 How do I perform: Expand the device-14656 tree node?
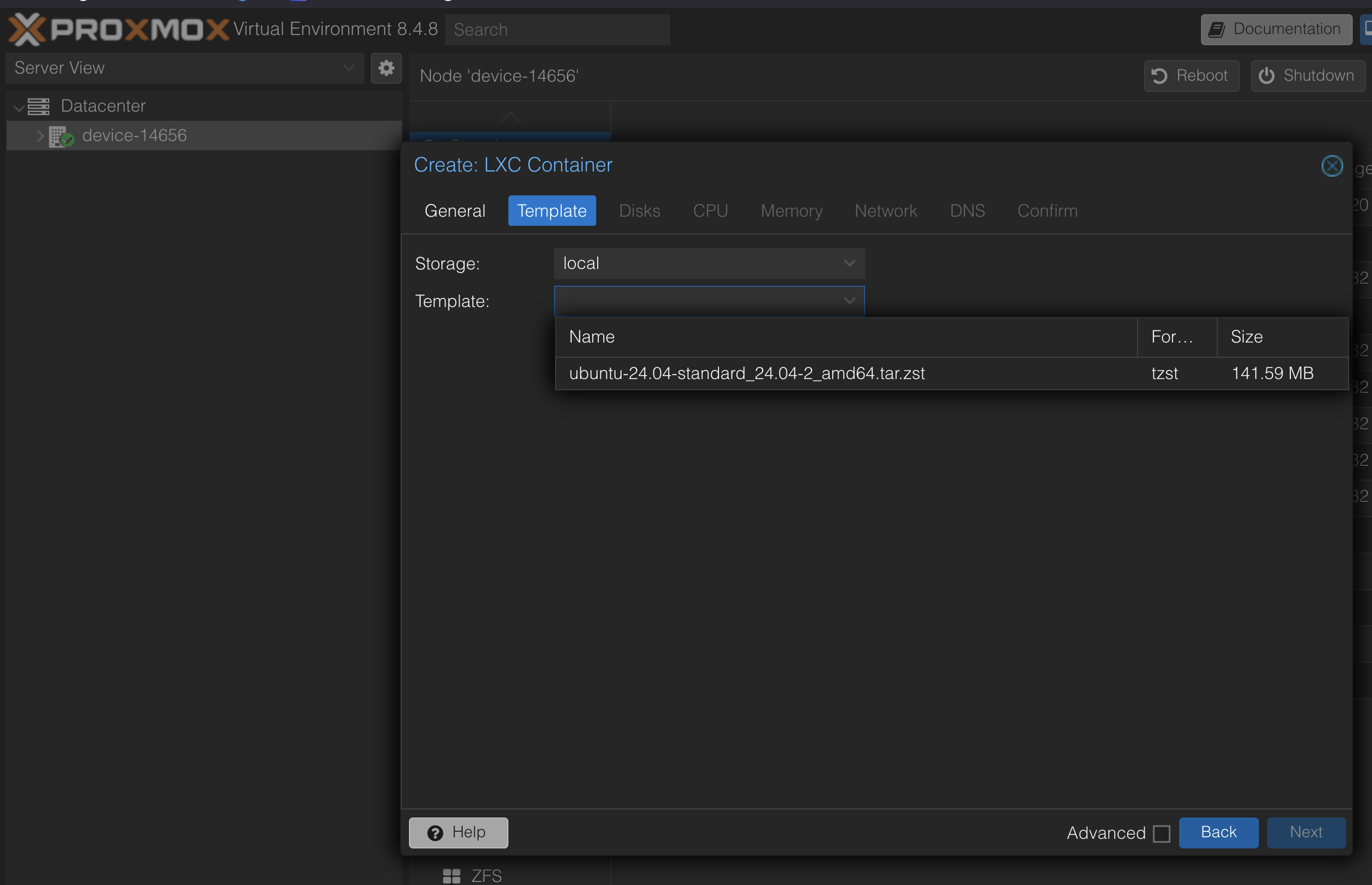coord(40,136)
